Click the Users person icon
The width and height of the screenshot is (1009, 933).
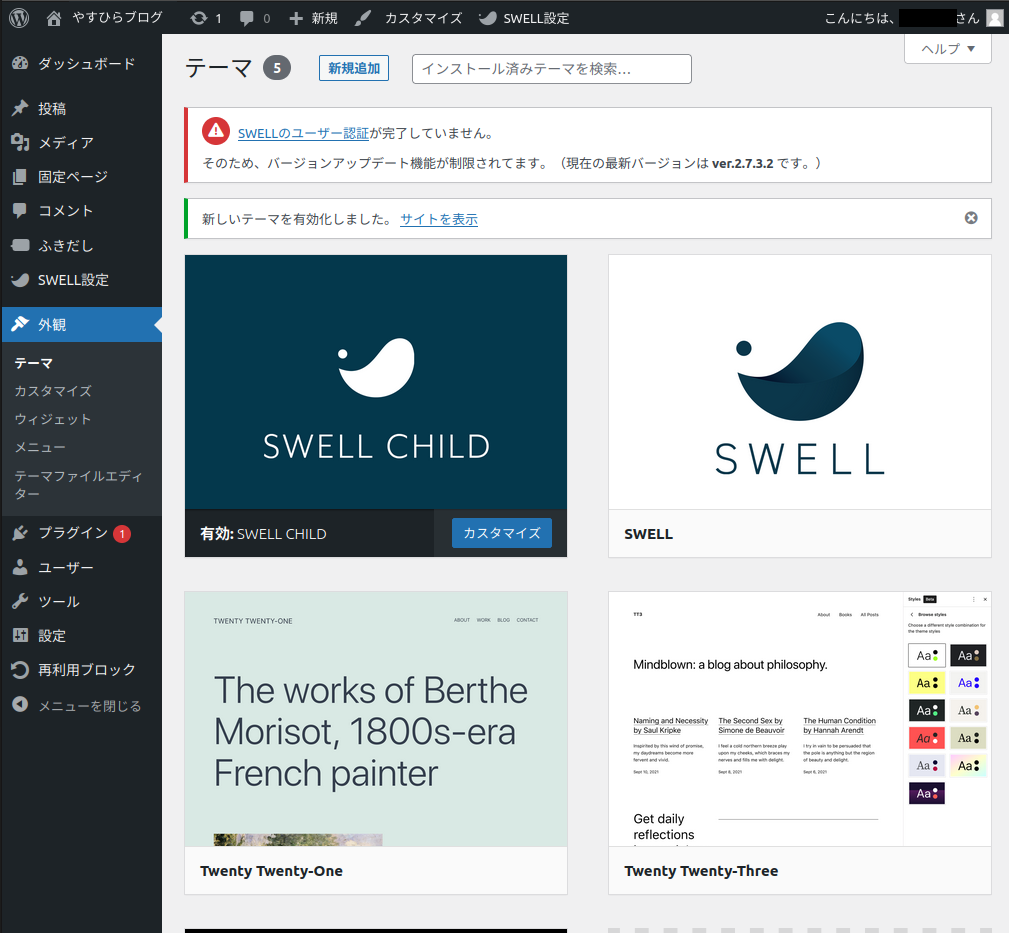pyautogui.click(x=21, y=567)
